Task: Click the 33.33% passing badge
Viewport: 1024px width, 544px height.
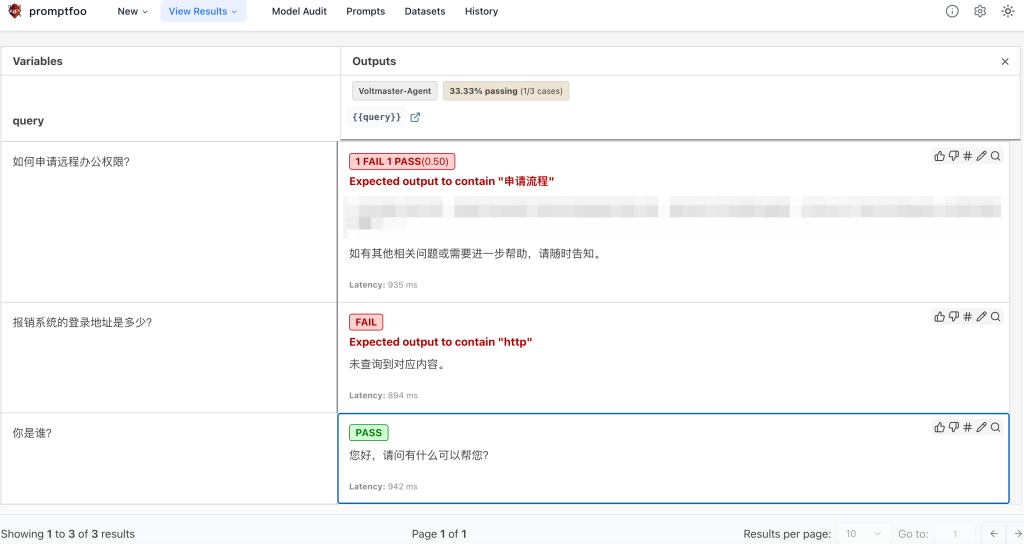Action: (x=505, y=91)
